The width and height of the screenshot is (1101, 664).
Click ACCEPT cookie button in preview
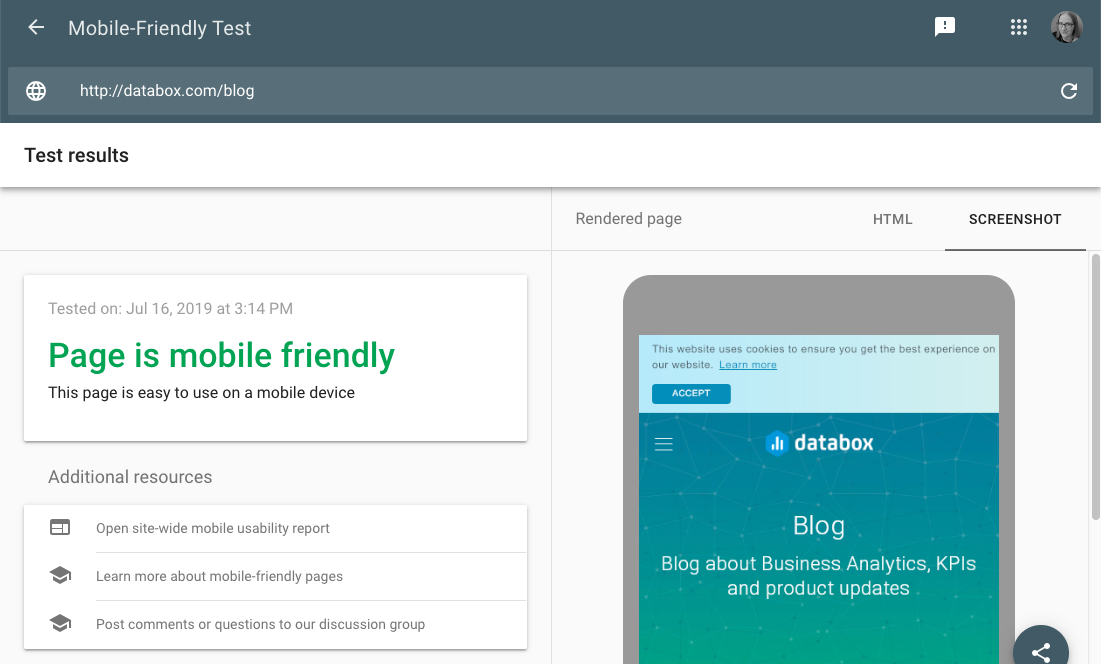coord(691,393)
